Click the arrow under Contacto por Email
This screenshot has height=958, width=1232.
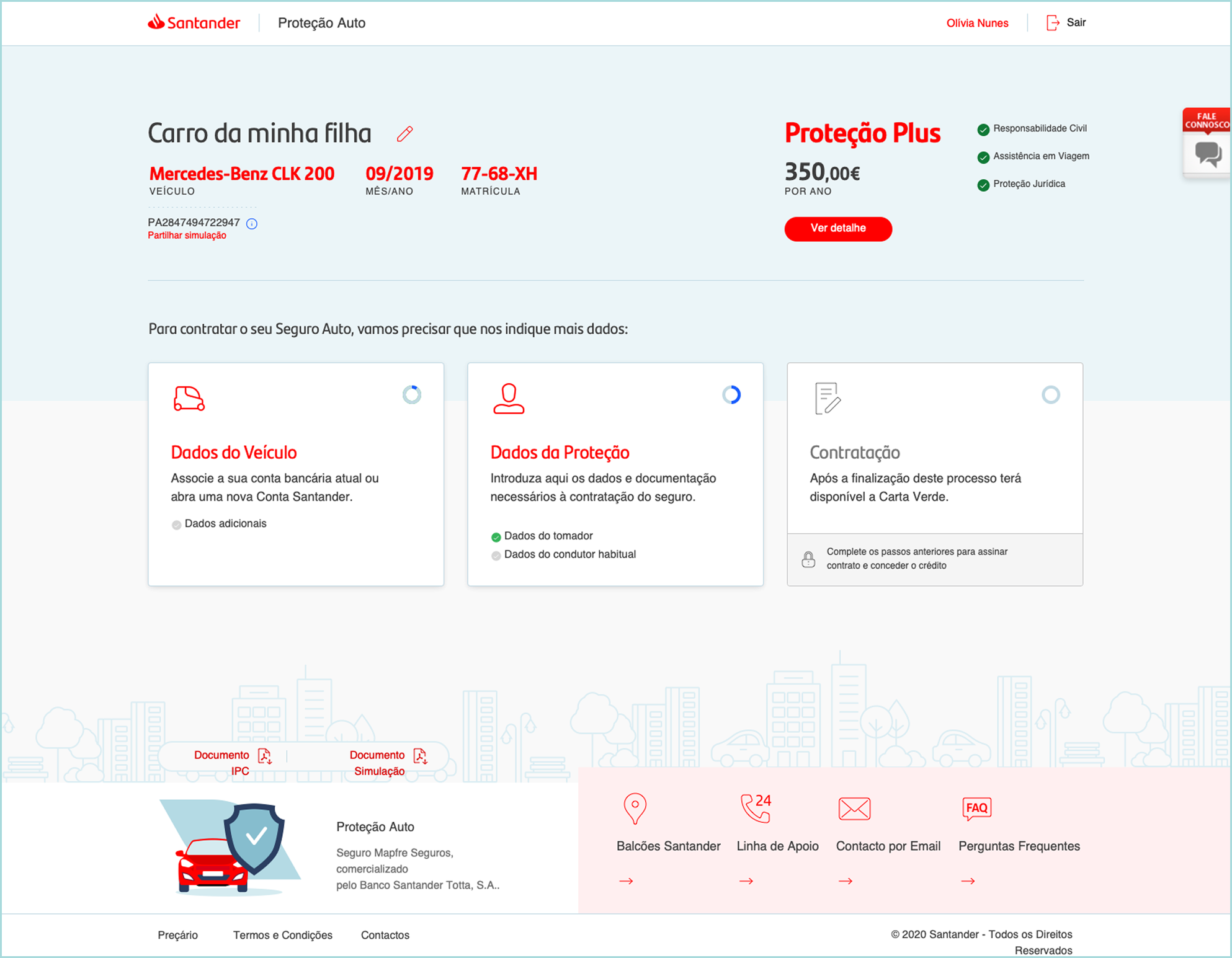[846, 881]
